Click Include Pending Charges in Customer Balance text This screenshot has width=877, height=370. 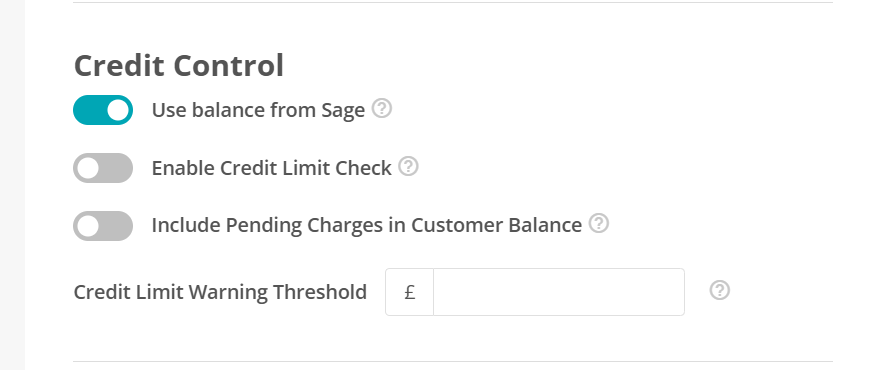pyautogui.click(x=366, y=225)
